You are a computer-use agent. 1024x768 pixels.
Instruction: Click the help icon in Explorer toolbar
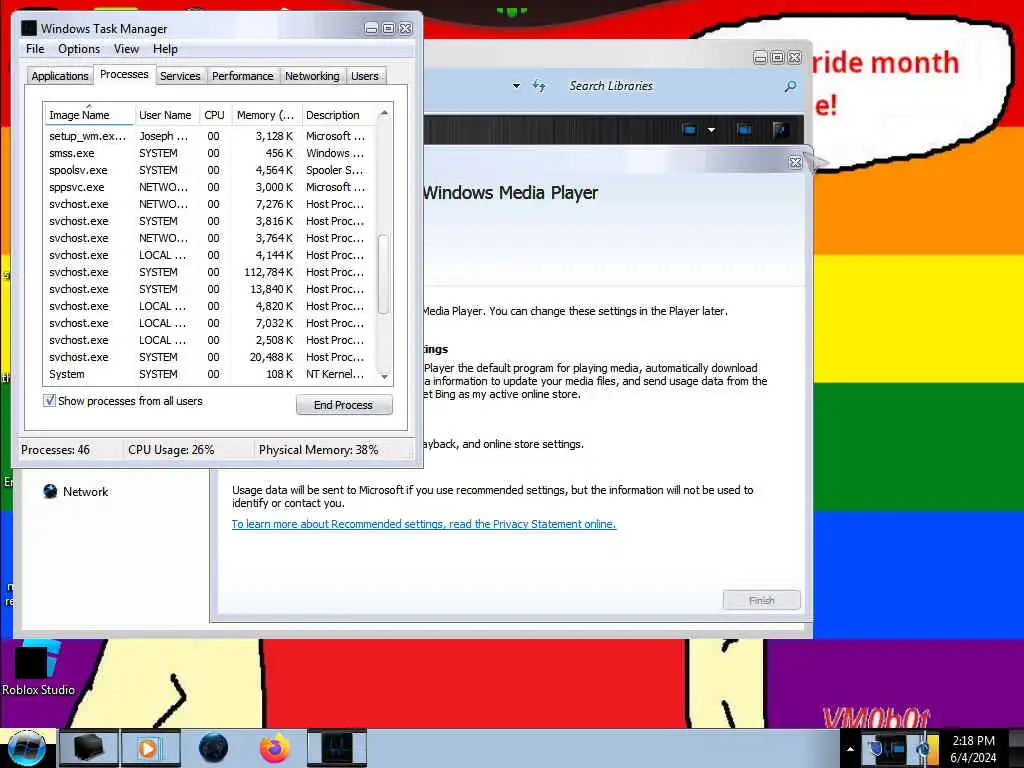click(x=781, y=129)
